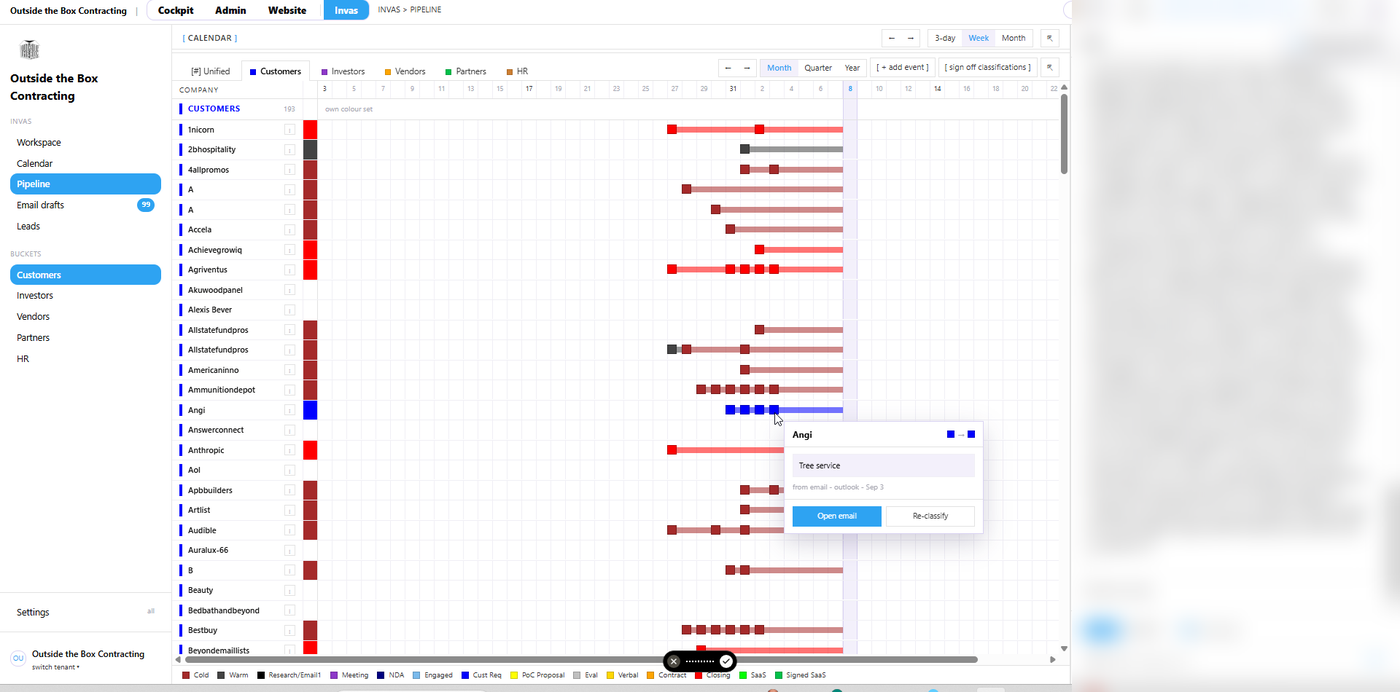This screenshot has height=692, width=1400.
Task: Open the info icon beside Angi
Action: point(290,410)
